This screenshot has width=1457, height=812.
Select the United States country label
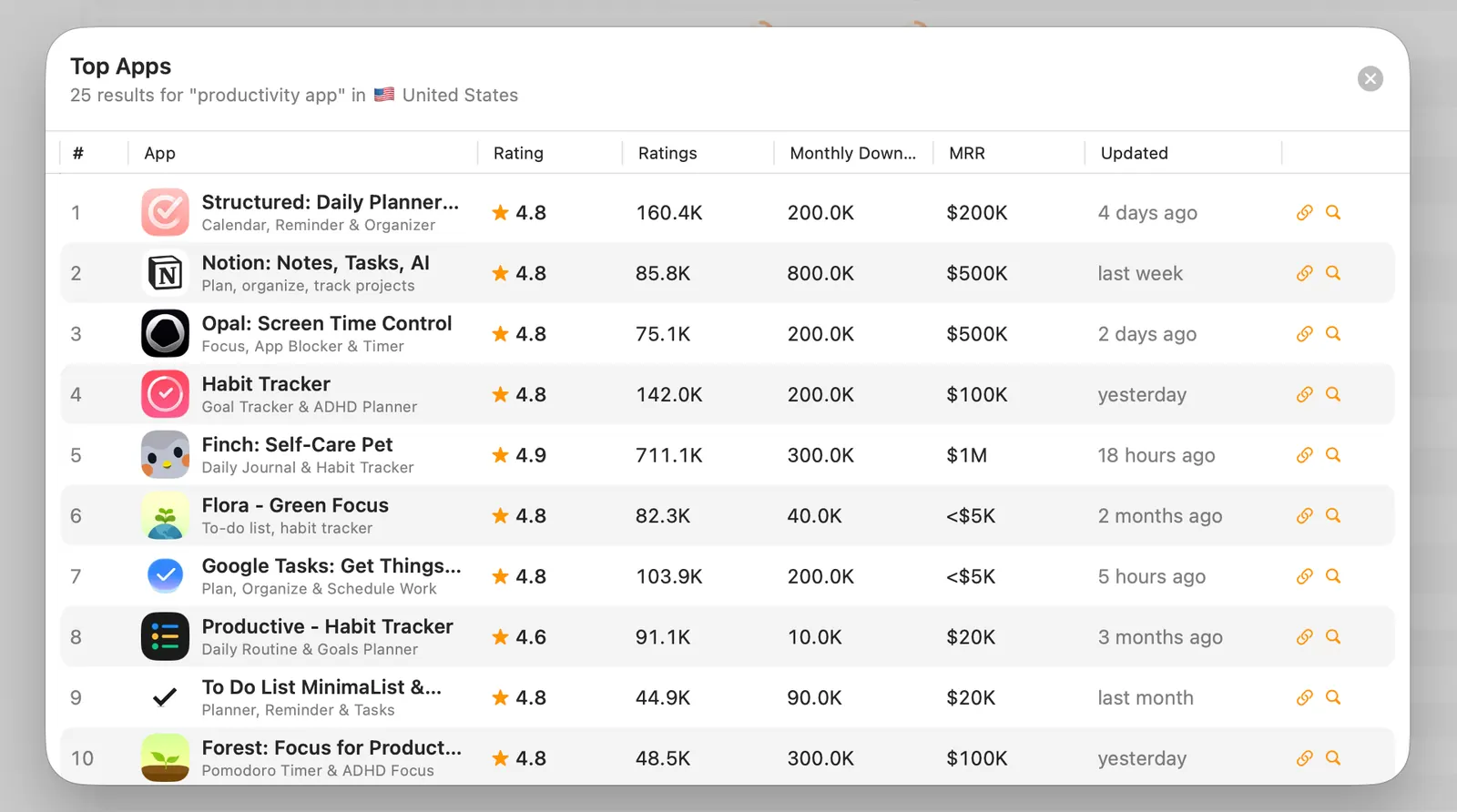point(460,95)
